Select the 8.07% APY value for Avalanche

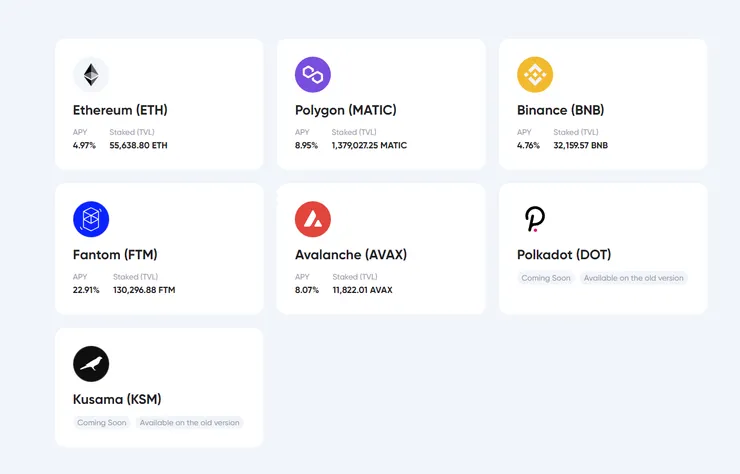tap(307, 290)
